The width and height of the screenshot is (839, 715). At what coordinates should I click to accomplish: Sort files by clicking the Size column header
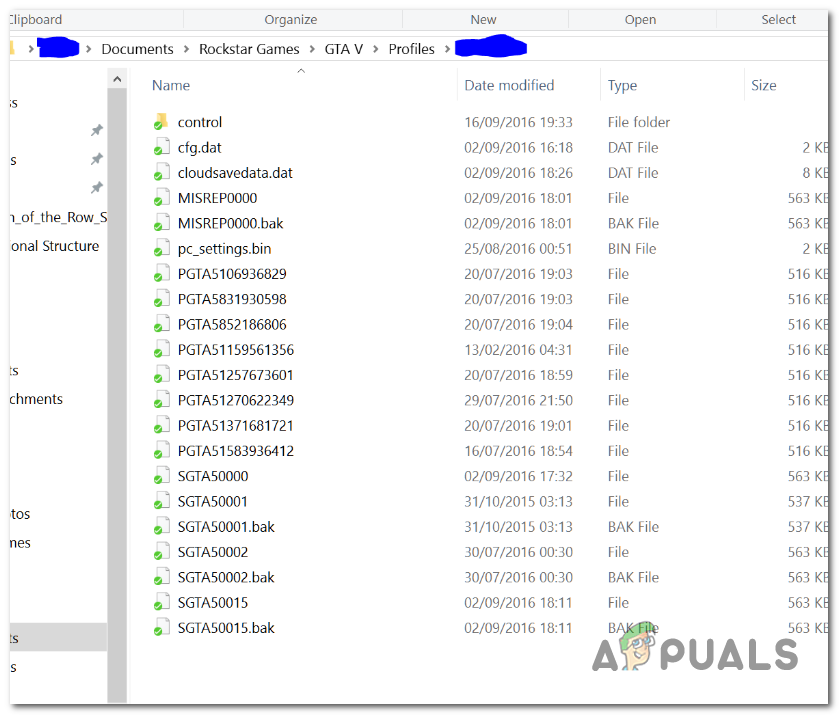pyautogui.click(x=763, y=85)
